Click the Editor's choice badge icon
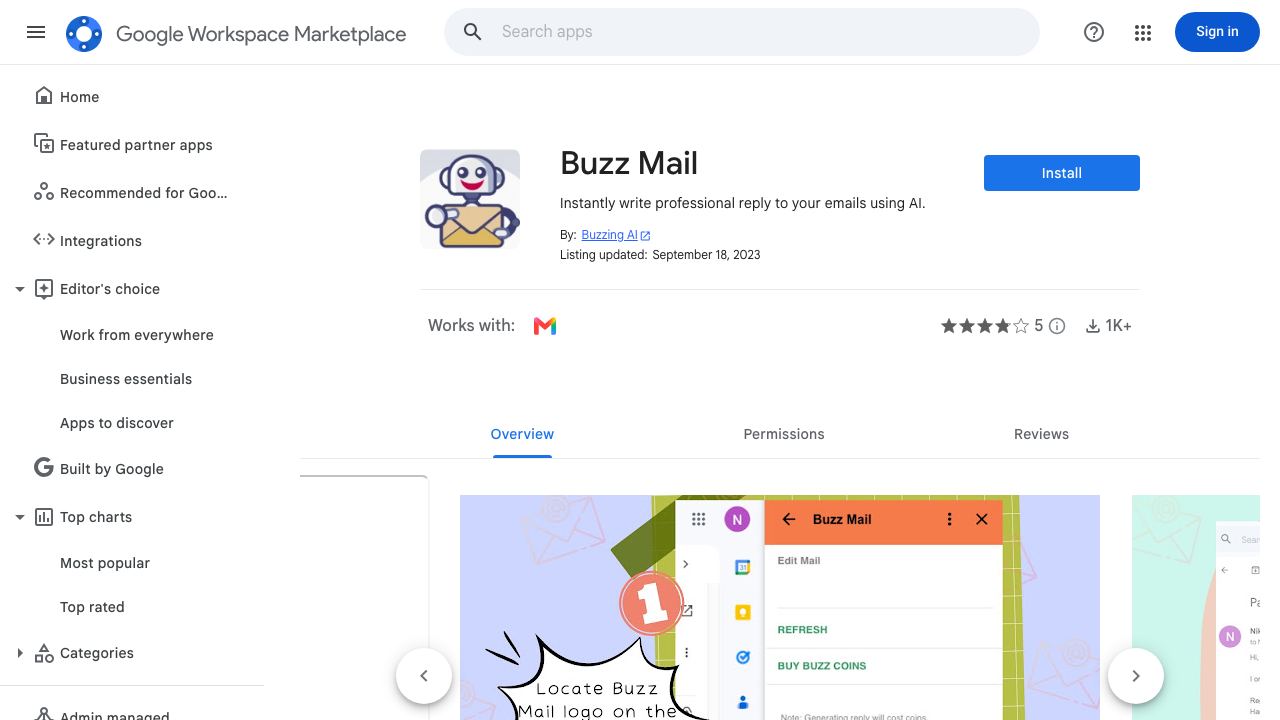 point(43,289)
